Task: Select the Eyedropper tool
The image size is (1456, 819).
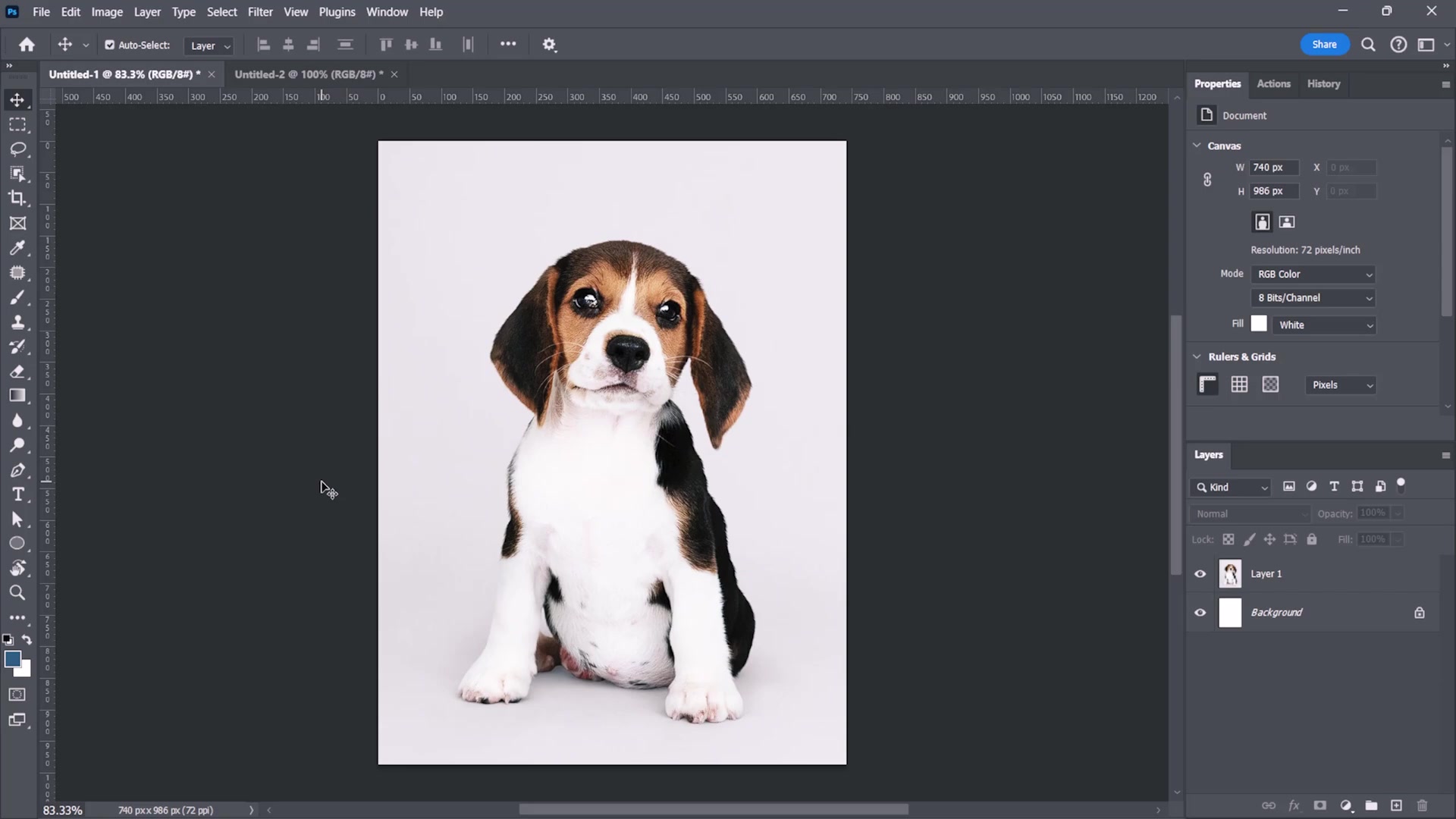Action: [x=17, y=248]
